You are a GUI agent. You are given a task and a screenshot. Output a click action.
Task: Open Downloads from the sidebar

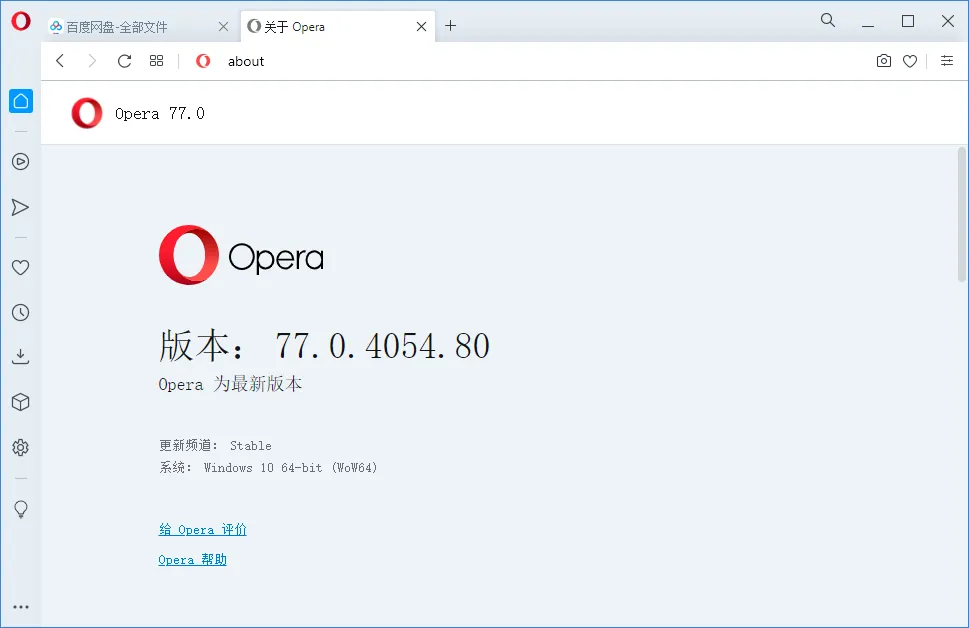pos(20,356)
